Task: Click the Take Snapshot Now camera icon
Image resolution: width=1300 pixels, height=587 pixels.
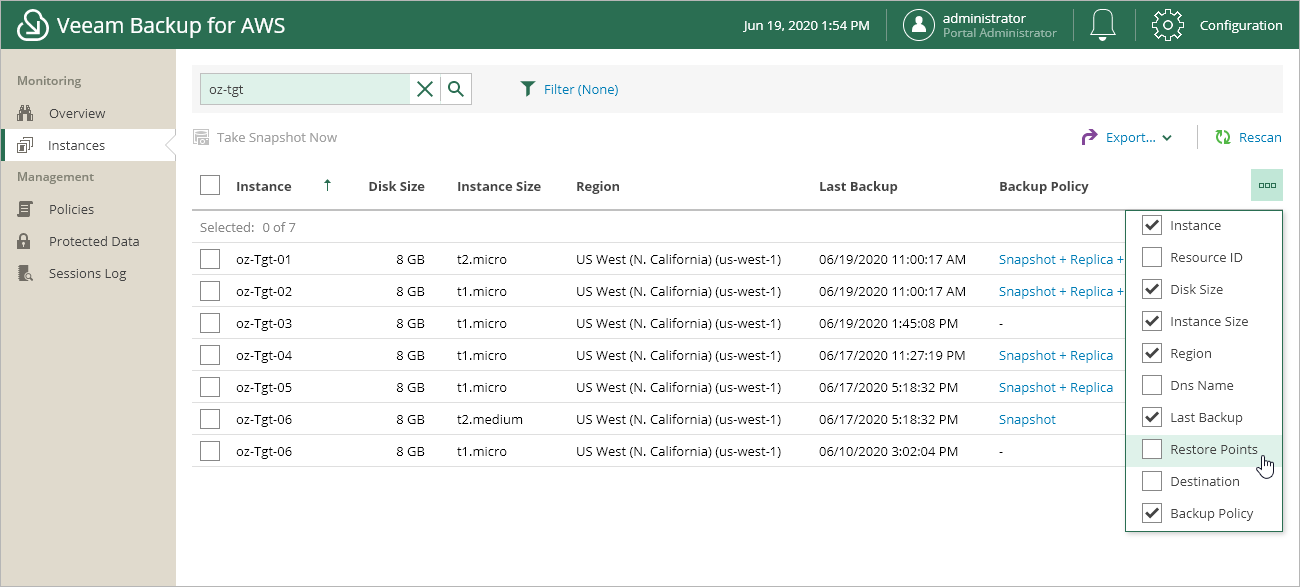Action: coord(201,137)
